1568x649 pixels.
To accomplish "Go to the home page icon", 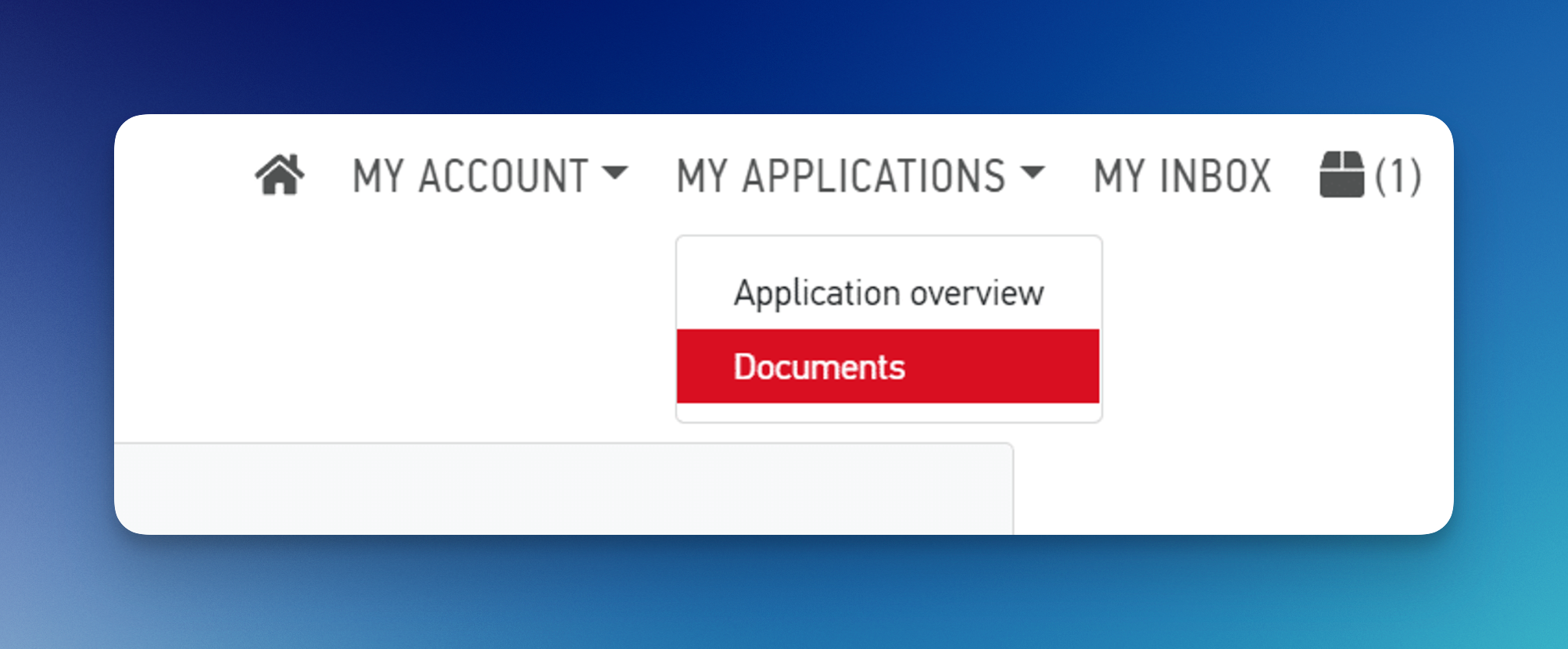I will pyautogui.click(x=280, y=174).
